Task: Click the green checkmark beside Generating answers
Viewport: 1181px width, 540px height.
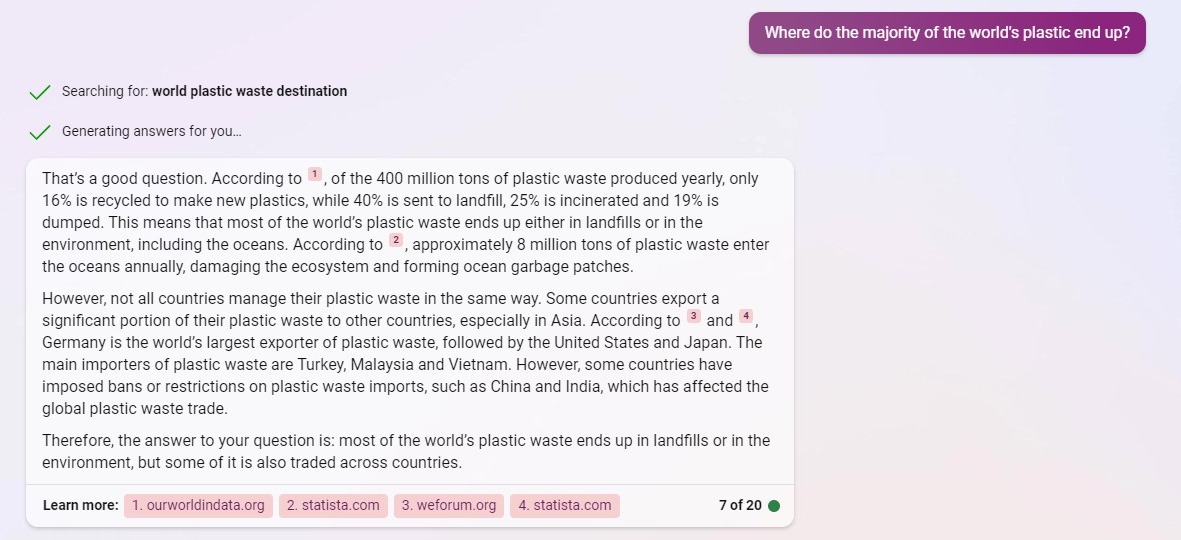Action: point(39,132)
